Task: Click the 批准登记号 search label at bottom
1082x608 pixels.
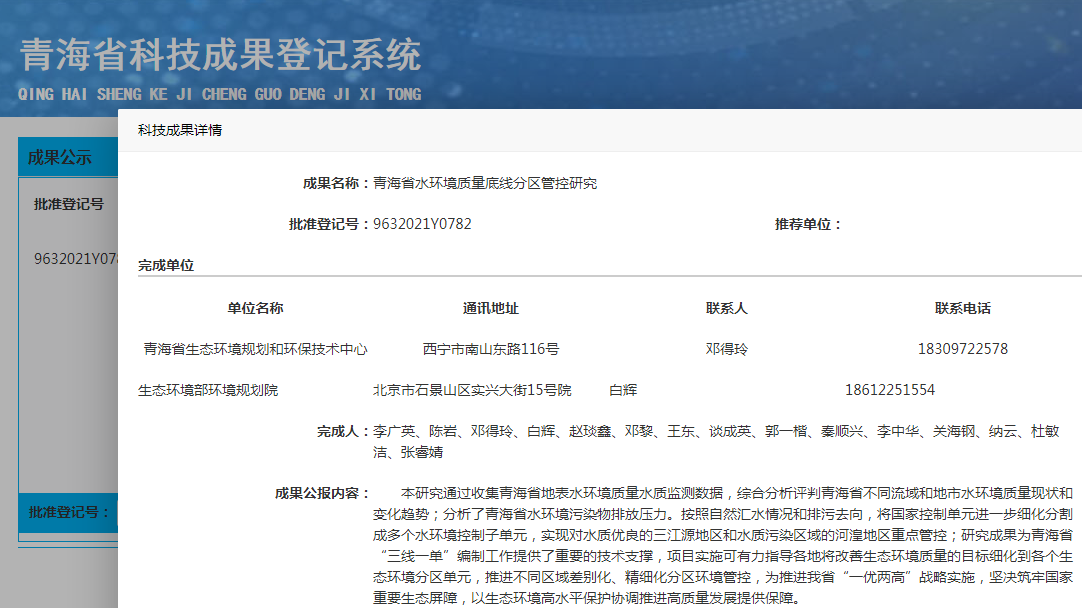Action: 68,512
